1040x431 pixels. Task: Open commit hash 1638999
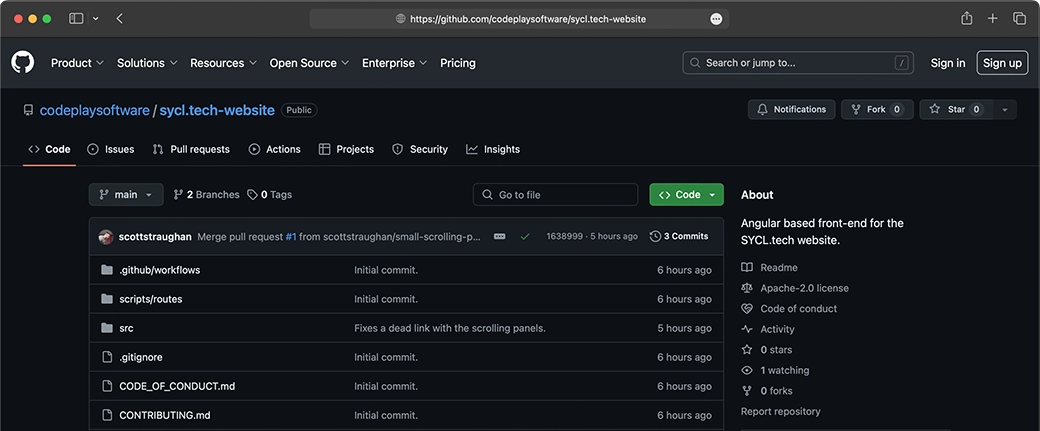564,237
